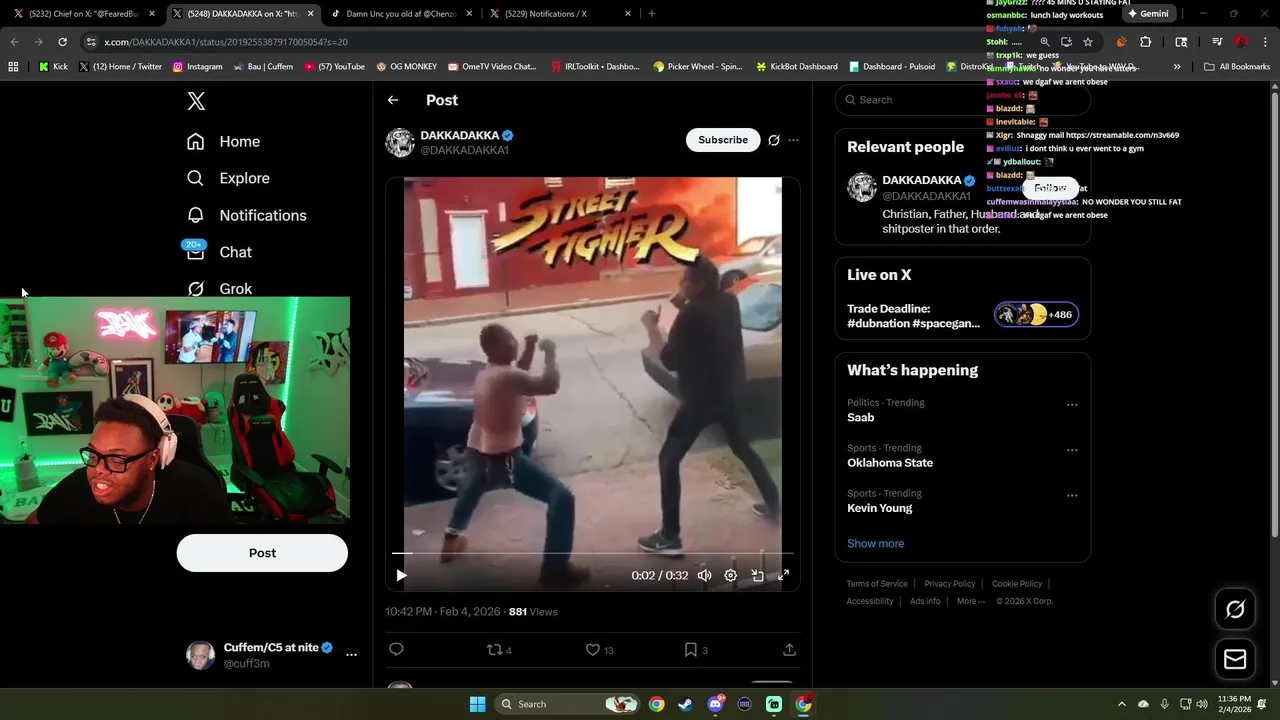Viewport: 1280px width, 720px height.
Task: Toggle picture-in-picture on the video
Action: (757, 575)
